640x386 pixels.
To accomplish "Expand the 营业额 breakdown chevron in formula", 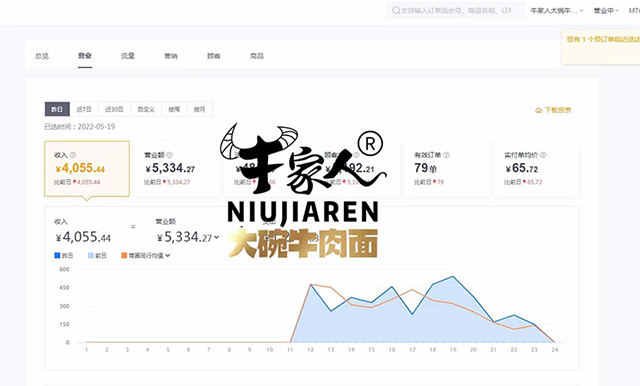I will point(216,237).
